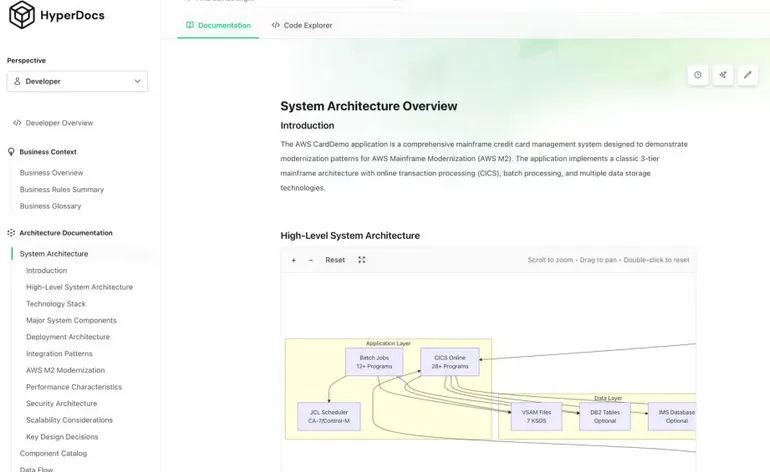
Task: Open Developer Overview in sidebar
Action: click(59, 123)
